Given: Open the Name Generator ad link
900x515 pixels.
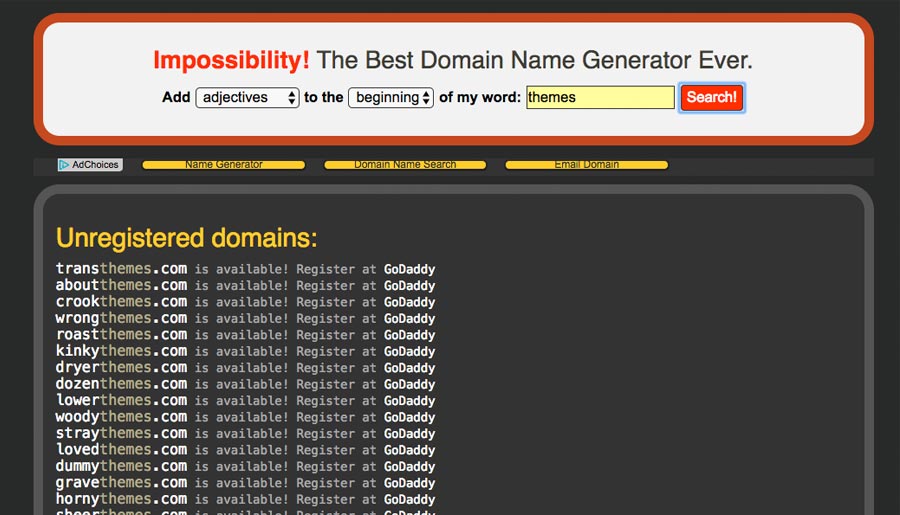Looking at the screenshot, I should coord(224,165).
